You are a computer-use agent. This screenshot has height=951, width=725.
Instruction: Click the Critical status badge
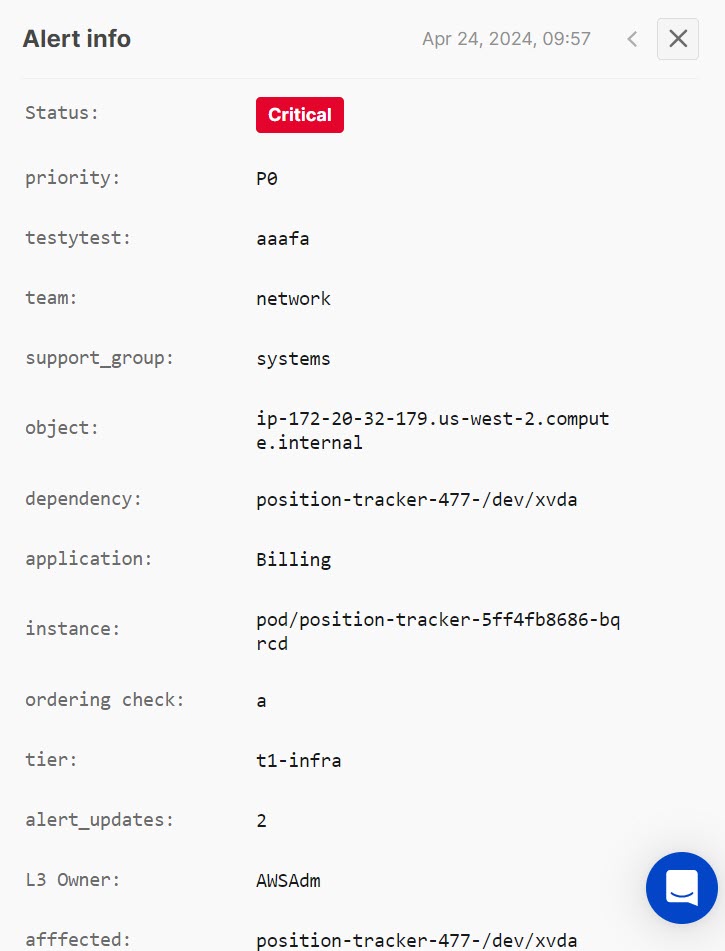299,114
